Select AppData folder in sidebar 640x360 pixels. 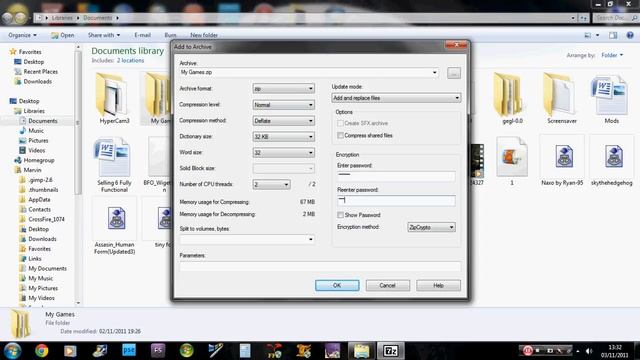39,200
